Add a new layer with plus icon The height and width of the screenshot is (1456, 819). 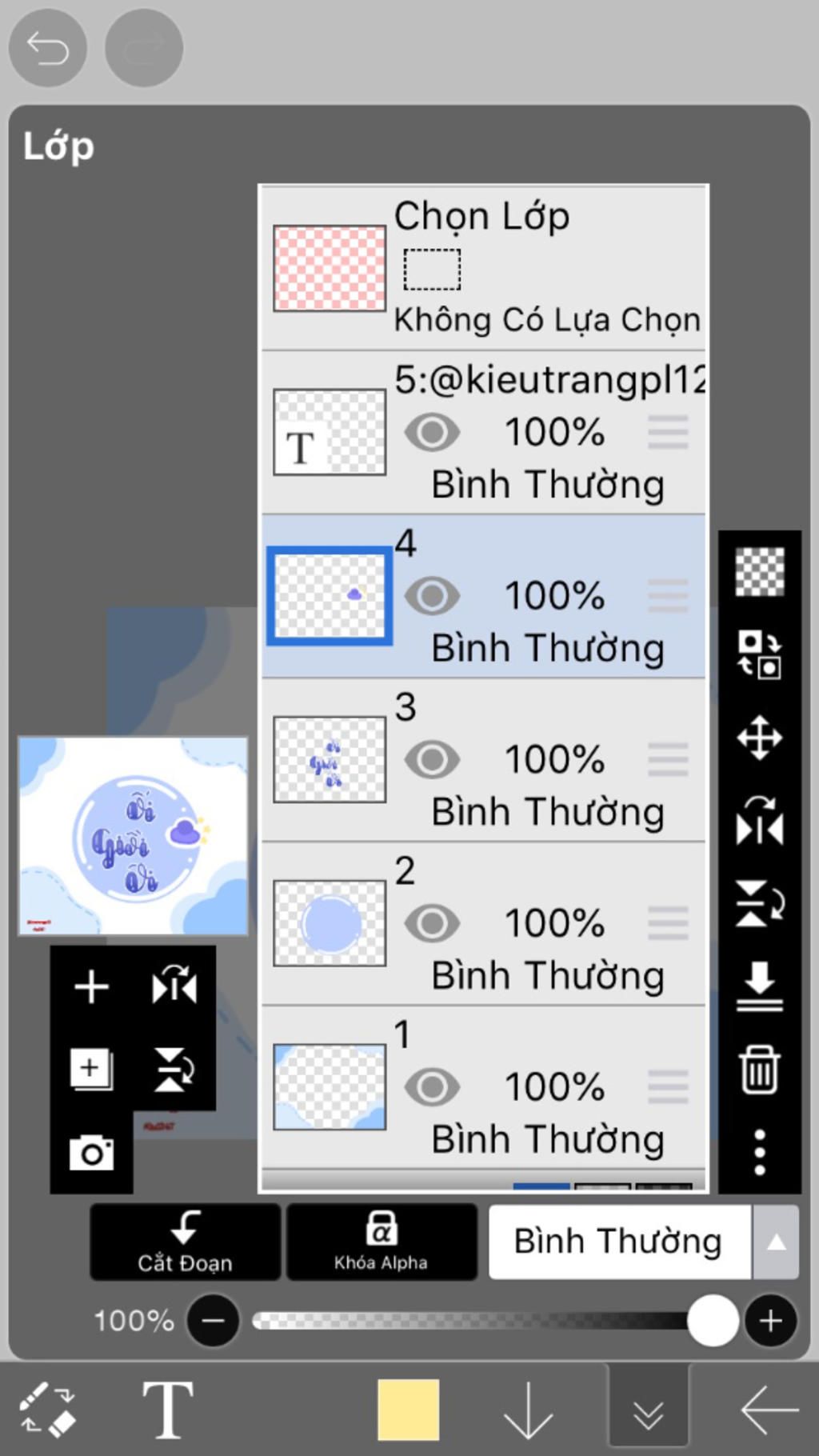[x=91, y=986]
